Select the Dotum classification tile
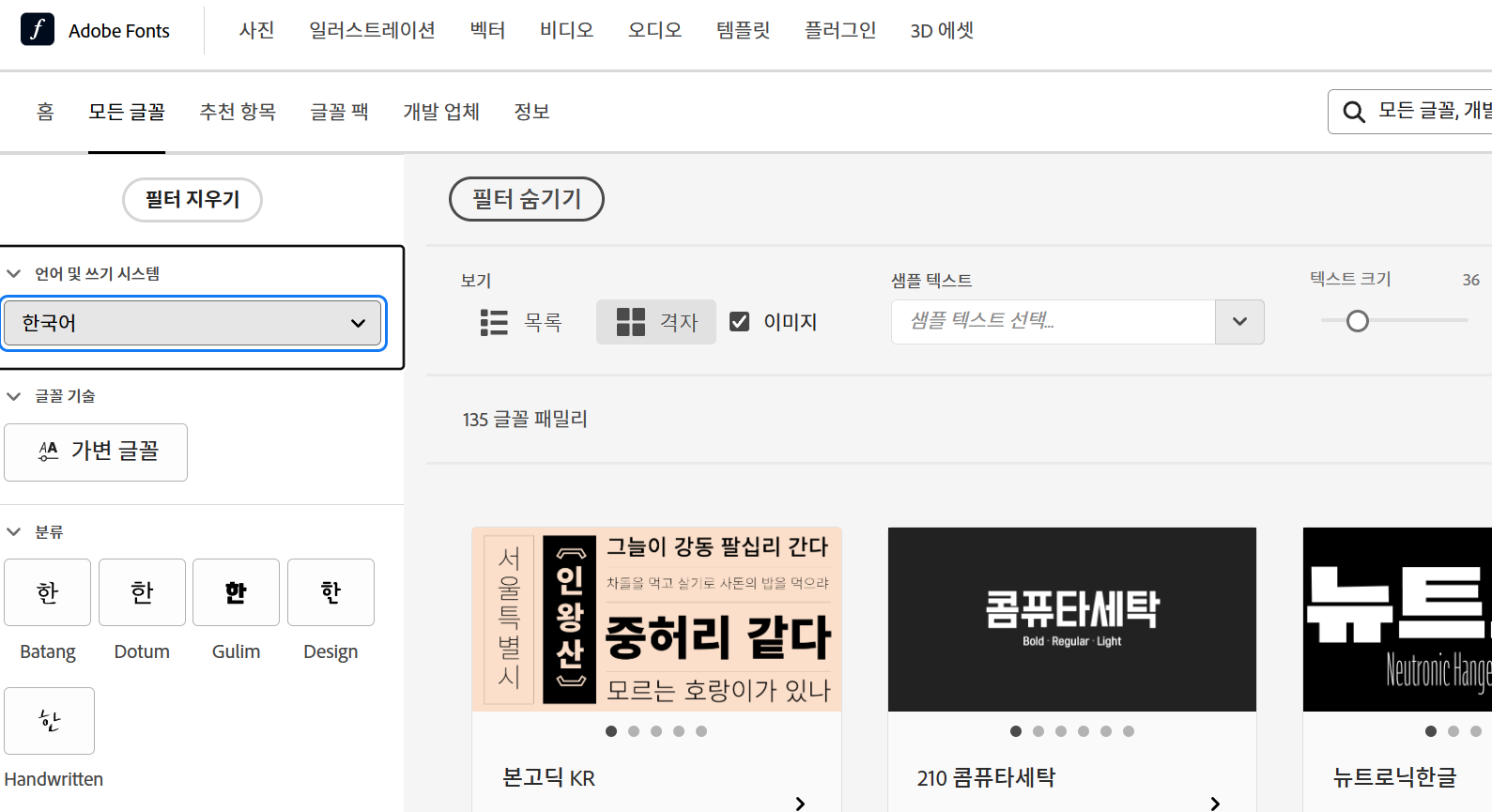This screenshot has width=1492, height=812. point(142,592)
